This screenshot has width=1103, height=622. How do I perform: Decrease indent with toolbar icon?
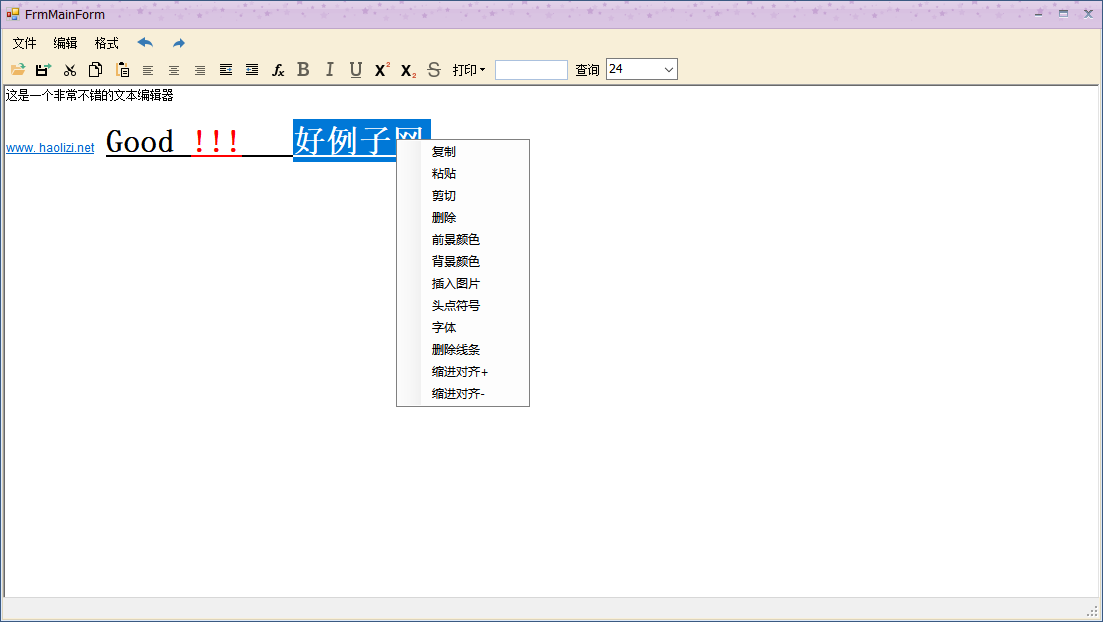[252, 70]
